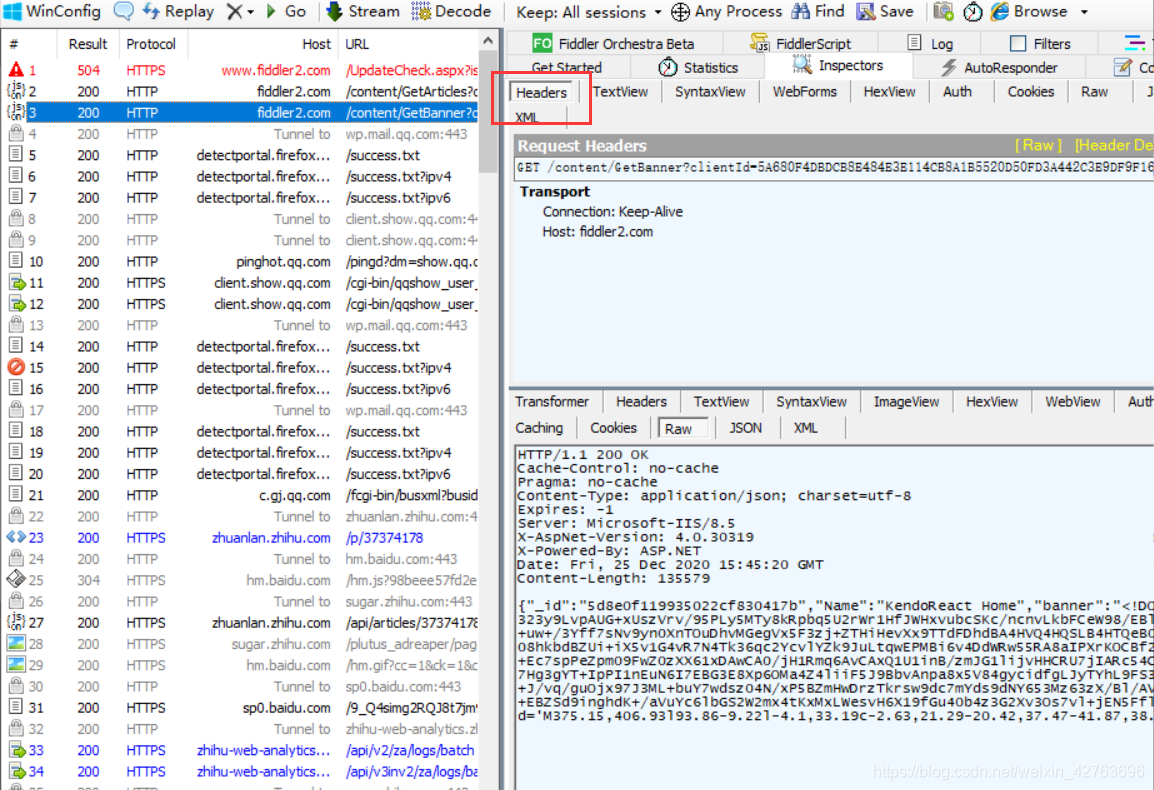Image resolution: width=1154 pixels, height=790 pixels.
Task: Open response Cookies tab
Action: point(613,428)
